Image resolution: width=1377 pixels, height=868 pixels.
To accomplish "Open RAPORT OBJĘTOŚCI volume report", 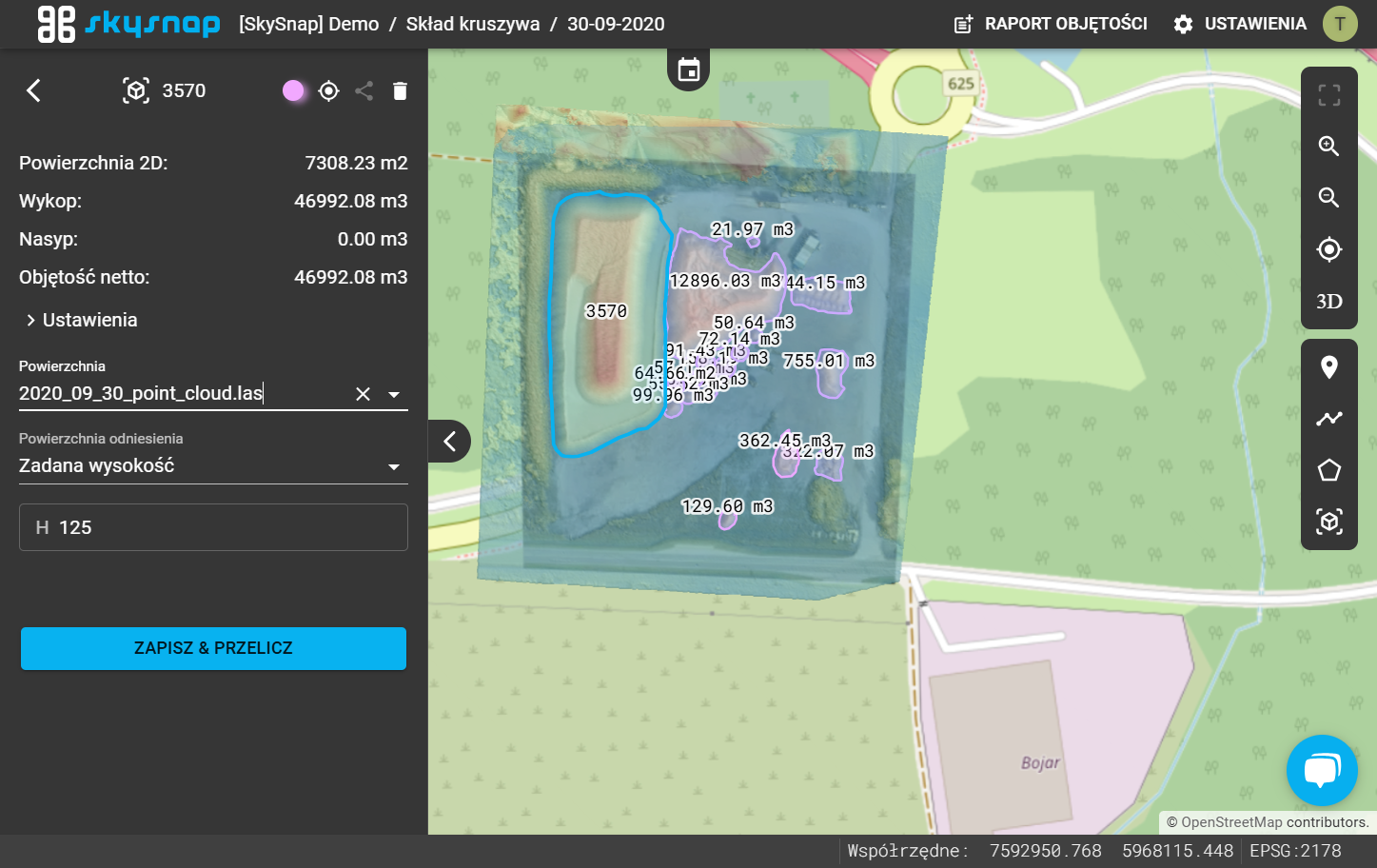I will (x=1051, y=24).
